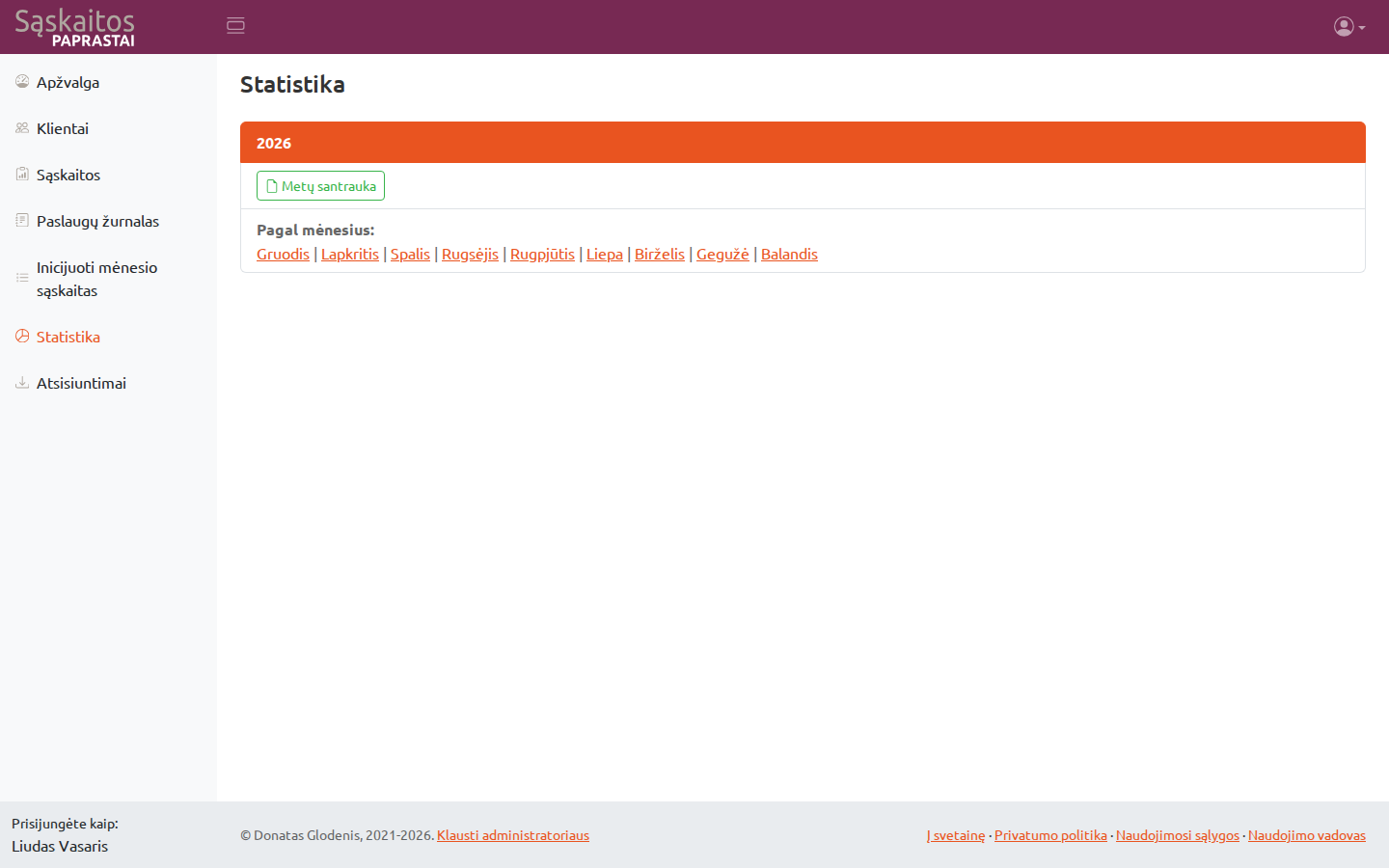This screenshot has width=1389, height=868.
Task: Click the Paslaugų žurnalas journal icon
Action: (22, 221)
